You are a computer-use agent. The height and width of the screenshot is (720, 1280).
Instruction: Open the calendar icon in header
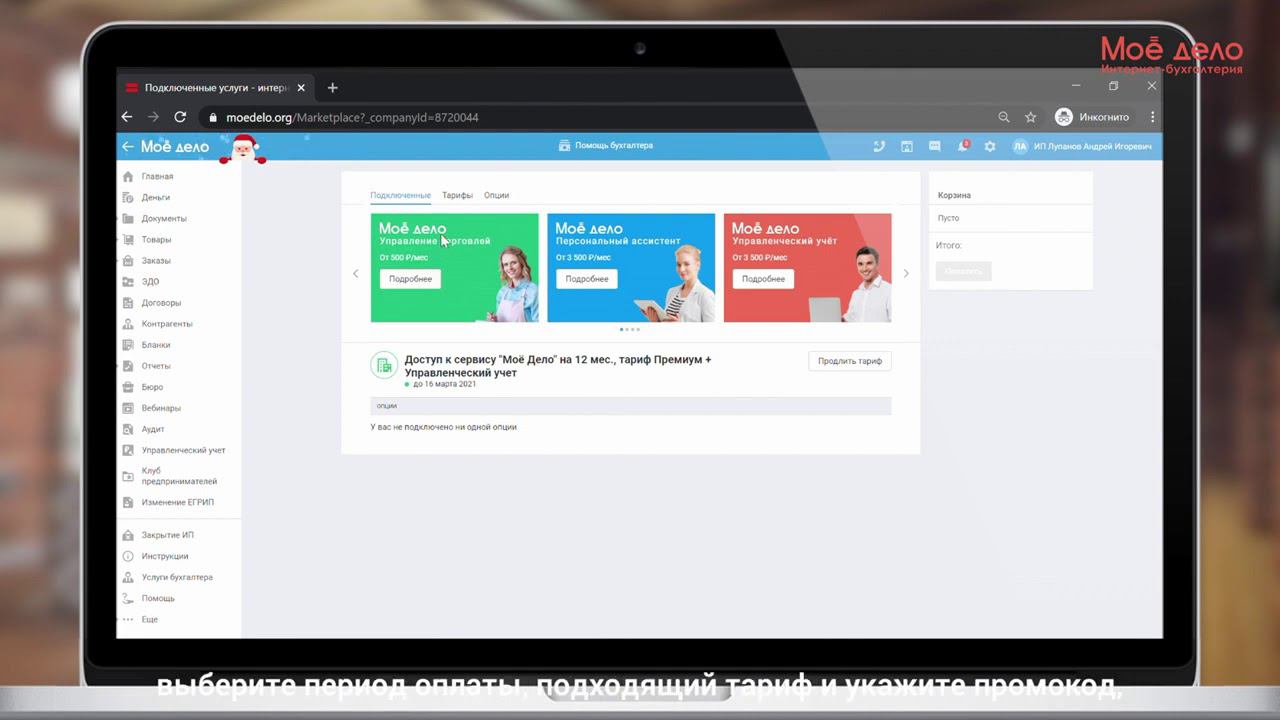point(907,146)
